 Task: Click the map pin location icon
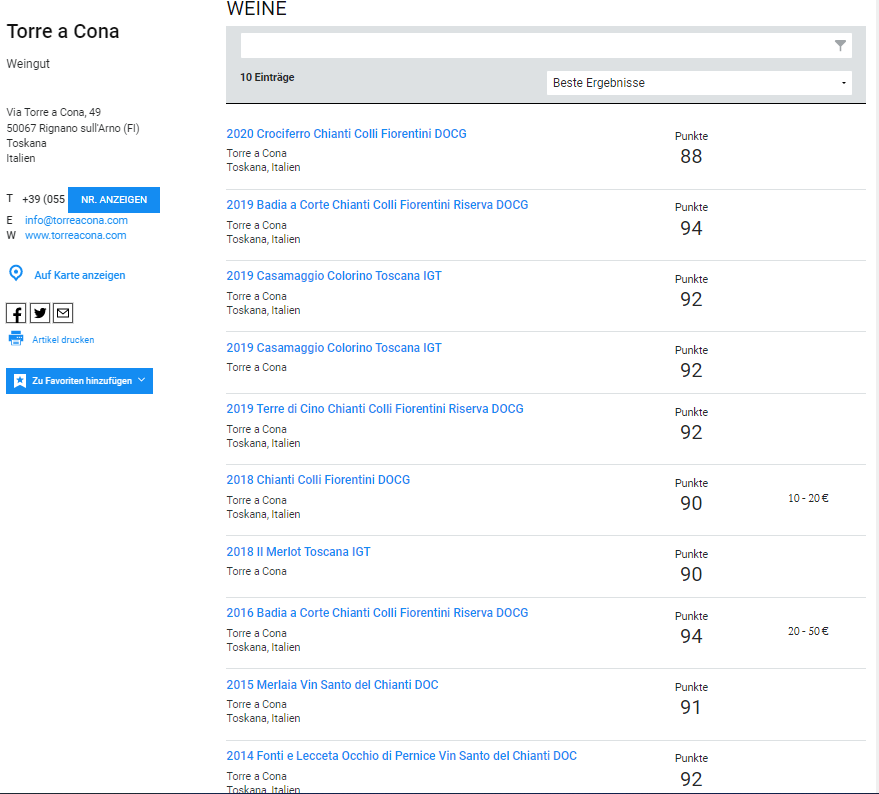point(16,273)
